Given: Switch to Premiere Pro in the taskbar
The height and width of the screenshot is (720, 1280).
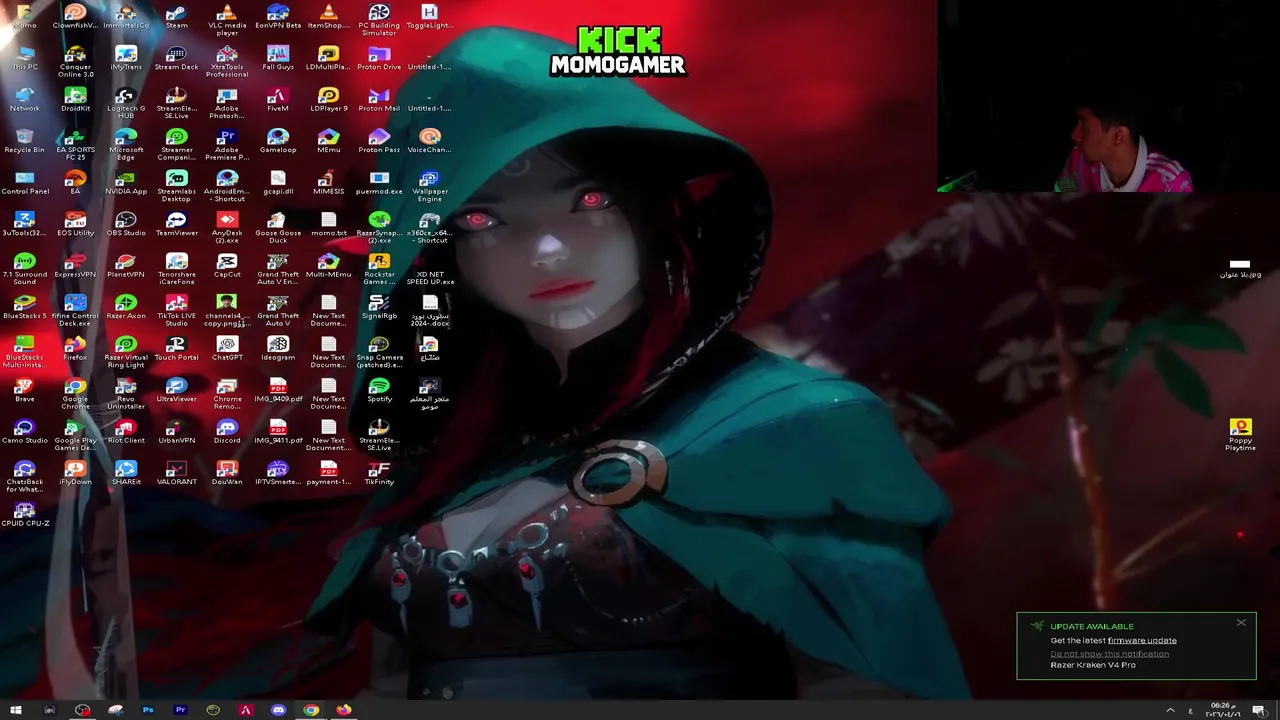Looking at the screenshot, I should click(x=180, y=710).
